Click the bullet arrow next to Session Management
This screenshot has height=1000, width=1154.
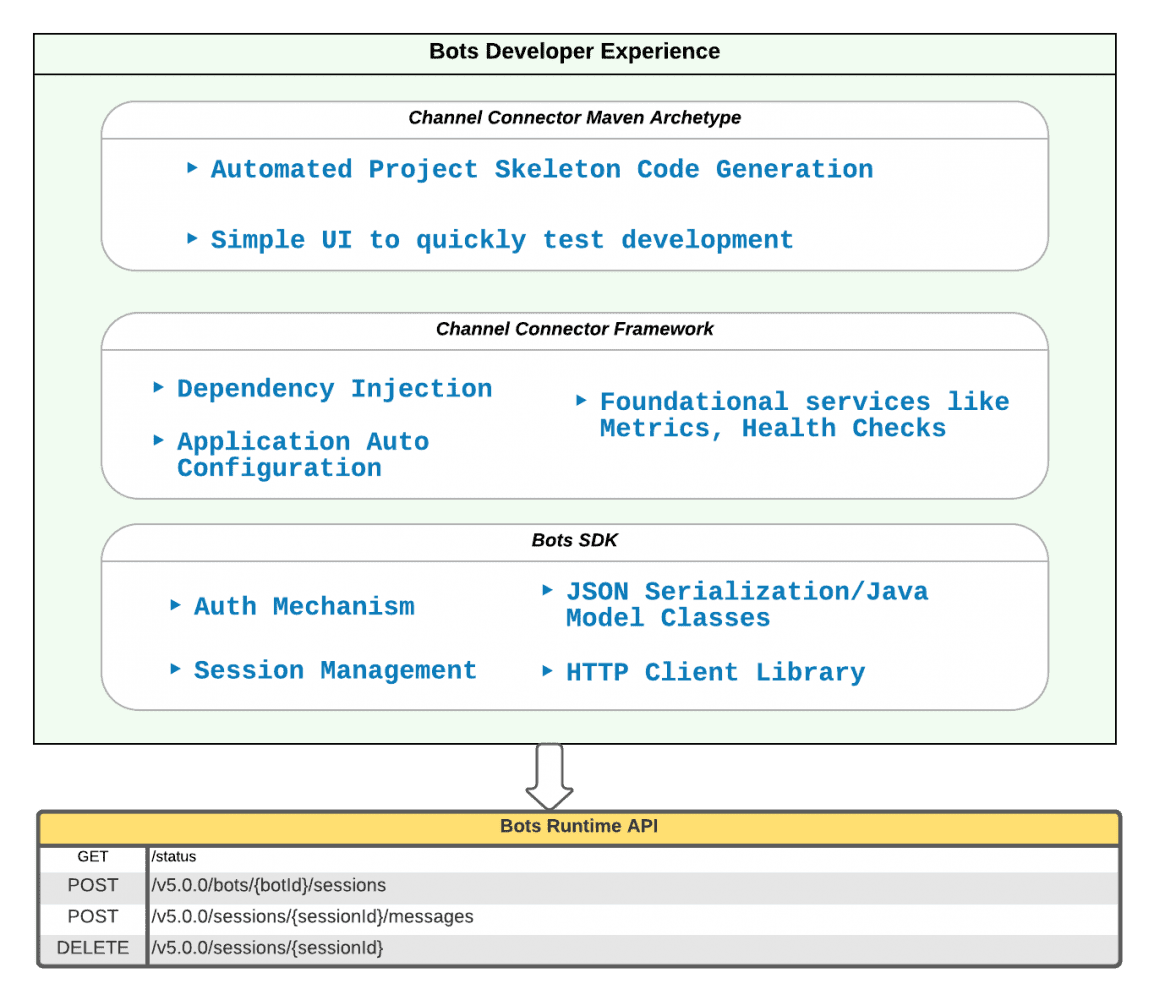[x=175, y=669]
